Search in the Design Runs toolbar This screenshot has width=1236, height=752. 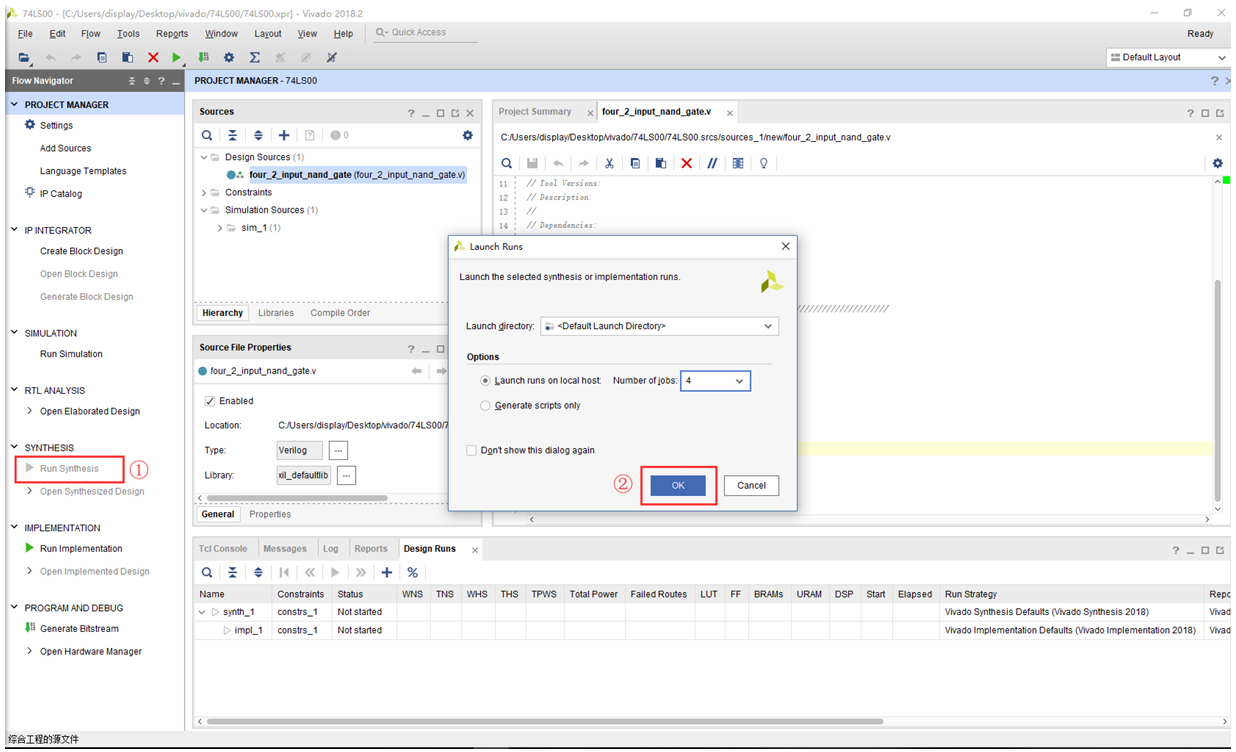point(207,572)
